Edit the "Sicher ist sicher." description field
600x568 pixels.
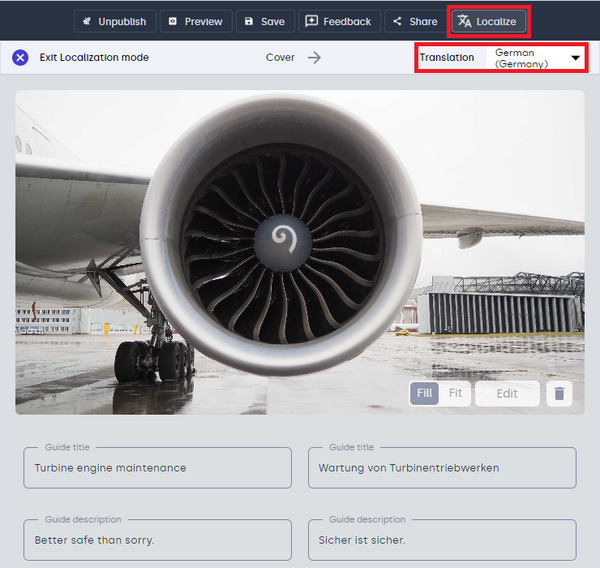coord(441,540)
